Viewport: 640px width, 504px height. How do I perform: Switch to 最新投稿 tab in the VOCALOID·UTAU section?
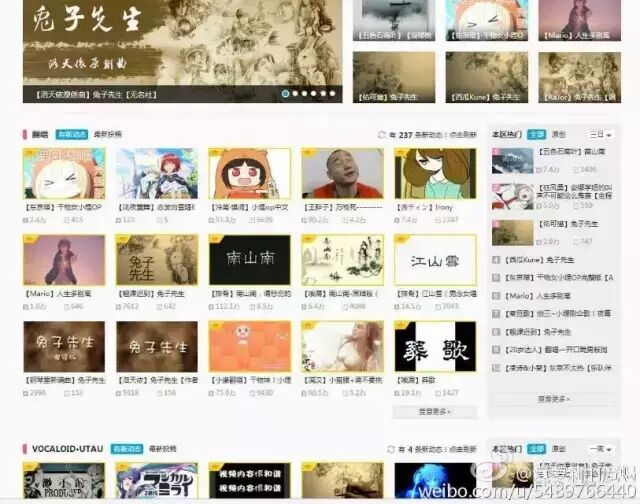163,449
